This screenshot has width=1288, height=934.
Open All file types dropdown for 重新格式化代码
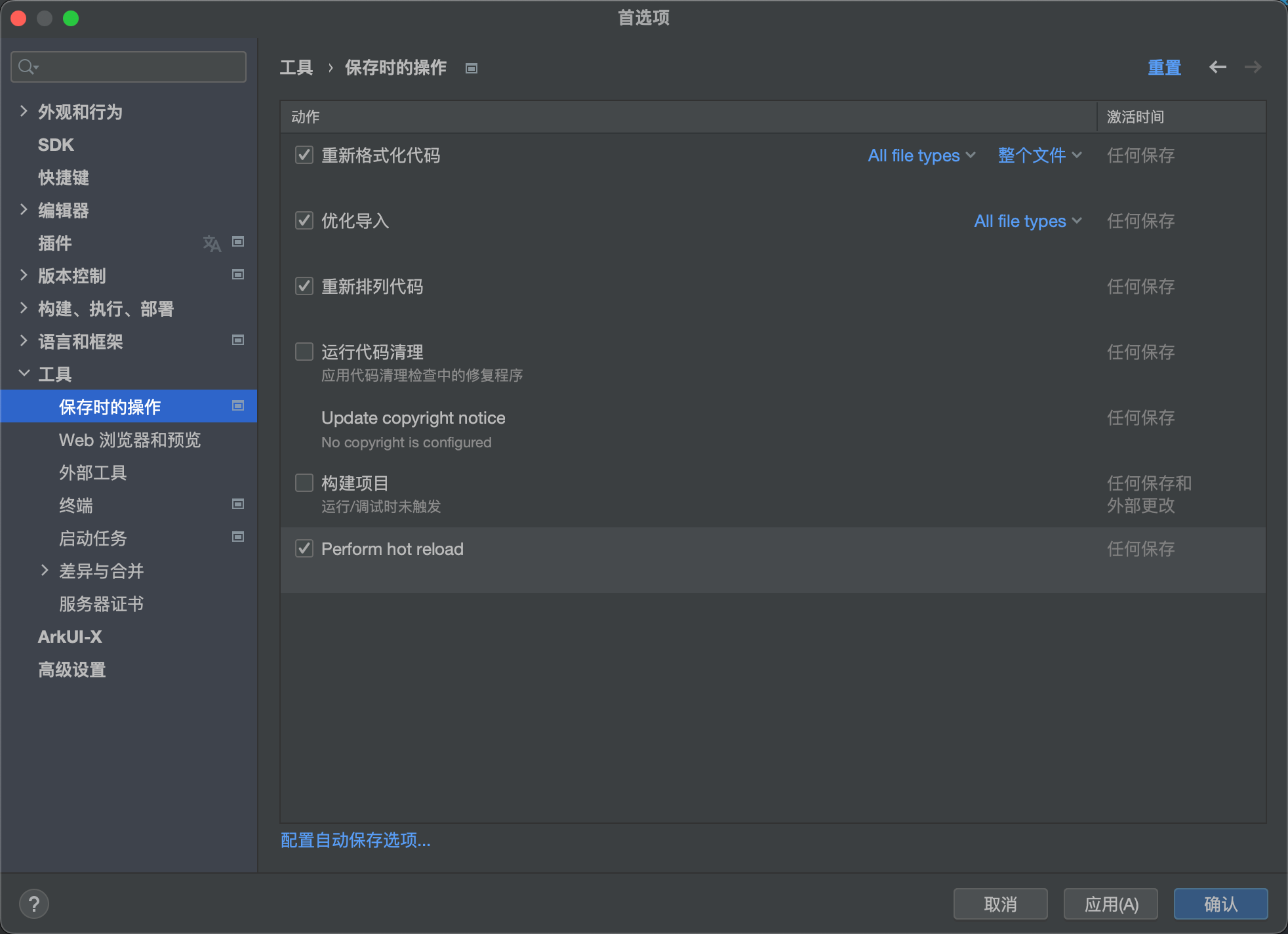tap(921, 155)
